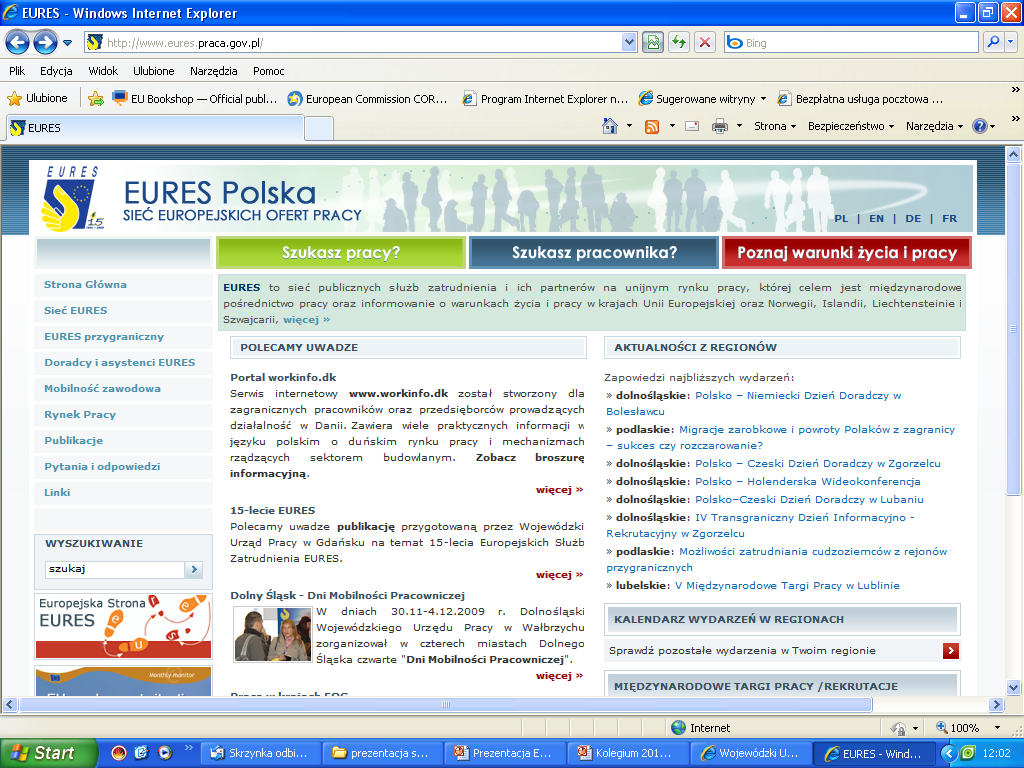Click the Szukasz pracownika? button
This screenshot has width=1024, height=768.
(x=594, y=253)
